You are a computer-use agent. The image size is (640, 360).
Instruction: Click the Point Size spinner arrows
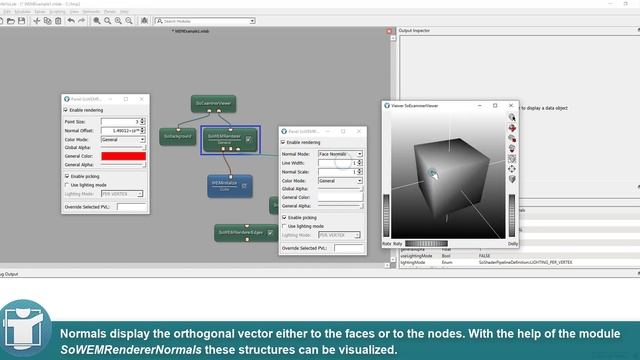click(142, 122)
